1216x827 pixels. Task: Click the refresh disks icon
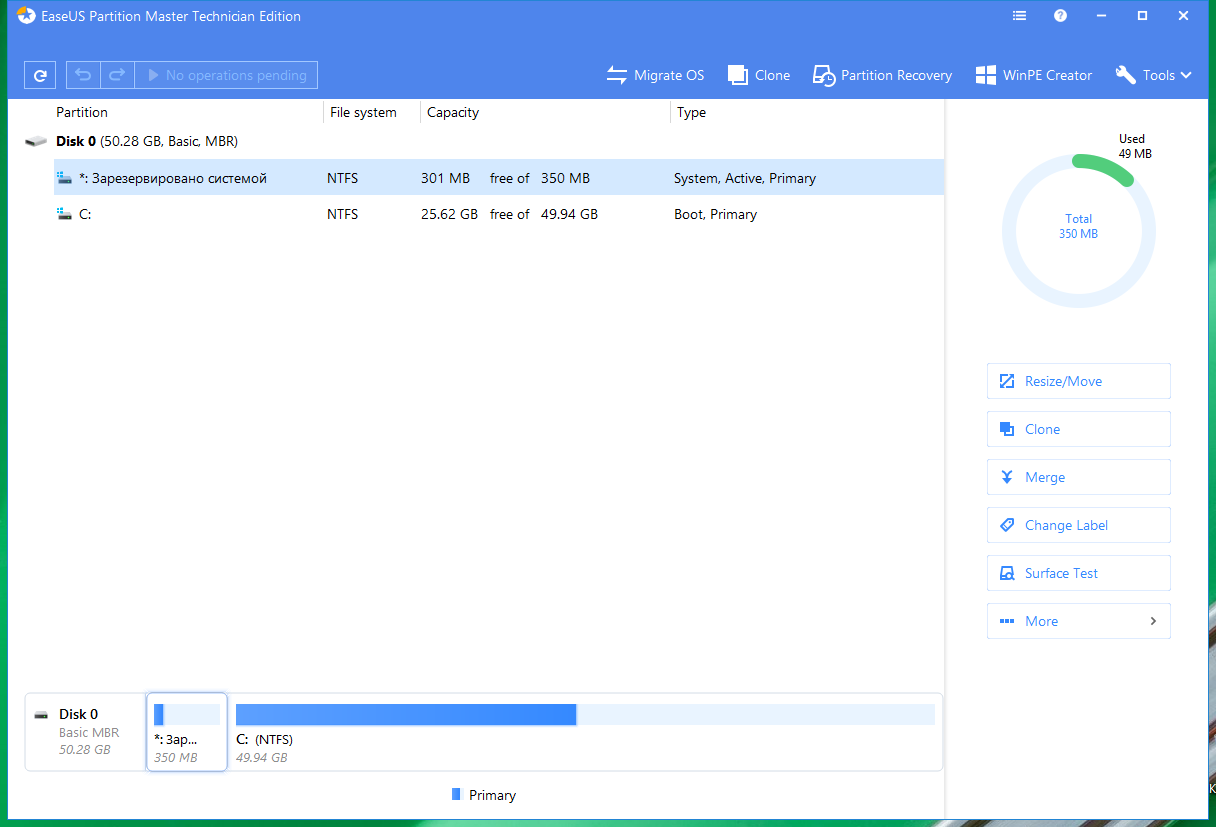pyautogui.click(x=40, y=74)
